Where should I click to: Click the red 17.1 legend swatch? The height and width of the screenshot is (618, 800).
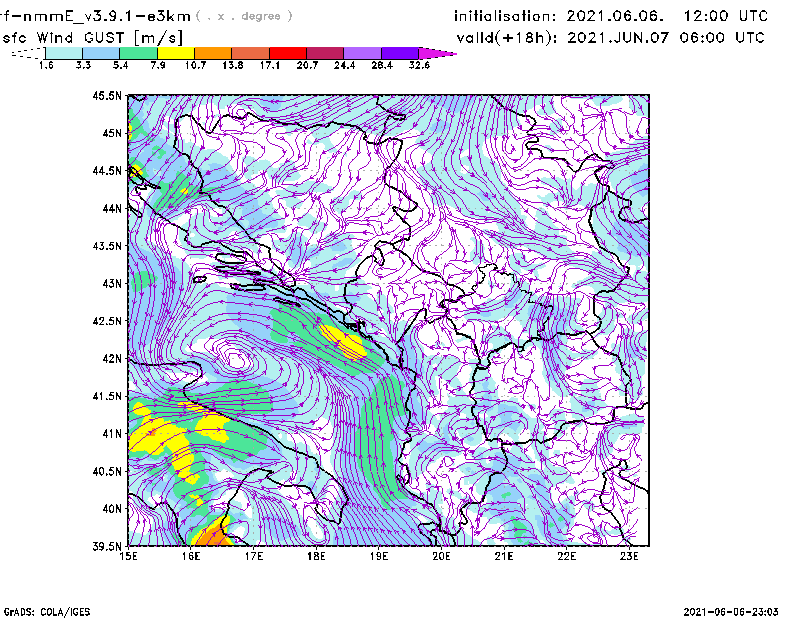[288, 53]
